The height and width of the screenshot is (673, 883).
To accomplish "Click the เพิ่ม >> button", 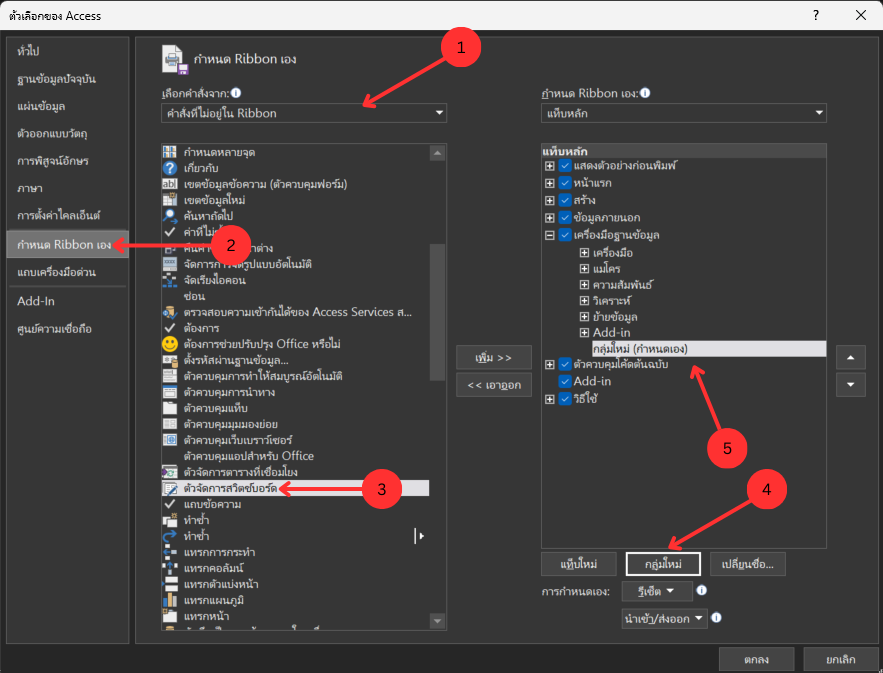I will pyautogui.click(x=494, y=357).
